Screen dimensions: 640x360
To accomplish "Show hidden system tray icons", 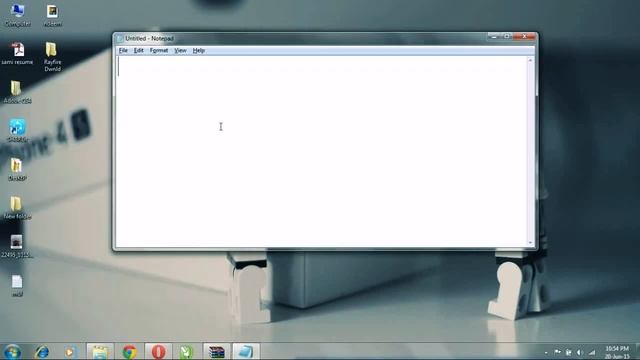I will [x=546, y=353].
